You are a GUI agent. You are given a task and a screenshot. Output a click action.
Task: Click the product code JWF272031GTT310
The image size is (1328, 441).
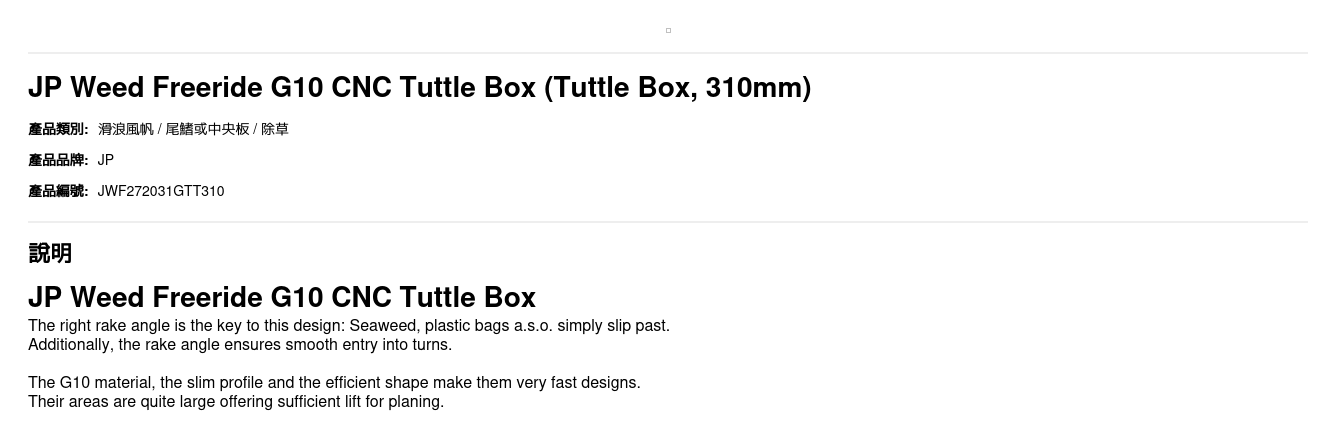(161, 191)
